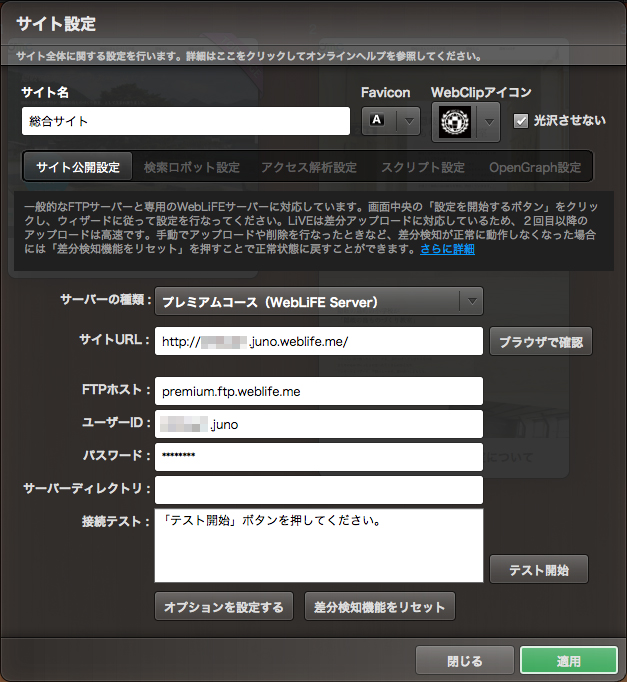Switch to 検索ロボット設定 tab
The height and width of the screenshot is (682, 627).
pyautogui.click(x=191, y=167)
